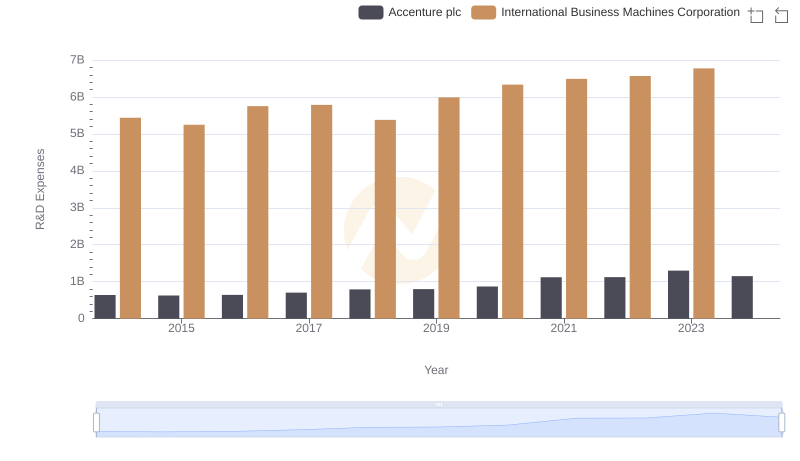The image size is (800, 461).
Task: Click the 2021 x-axis label
Action: tap(564, 328)
